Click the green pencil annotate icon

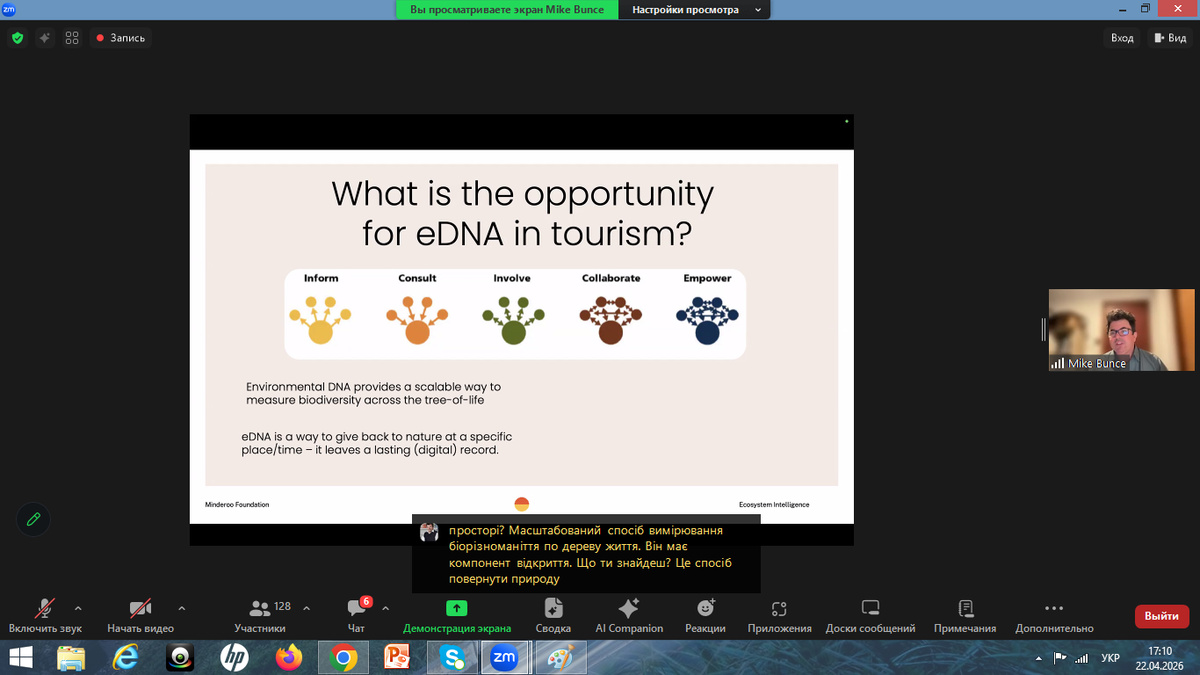click(x=33, y=519)
